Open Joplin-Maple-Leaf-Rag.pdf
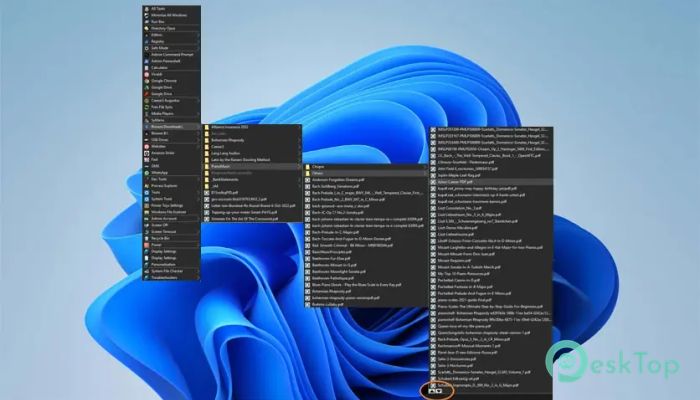Viewport: 700px width, 400px height. coord(491,175)
